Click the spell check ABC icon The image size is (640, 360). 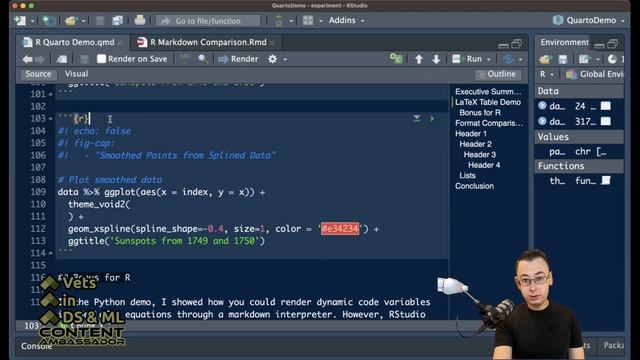184,58
